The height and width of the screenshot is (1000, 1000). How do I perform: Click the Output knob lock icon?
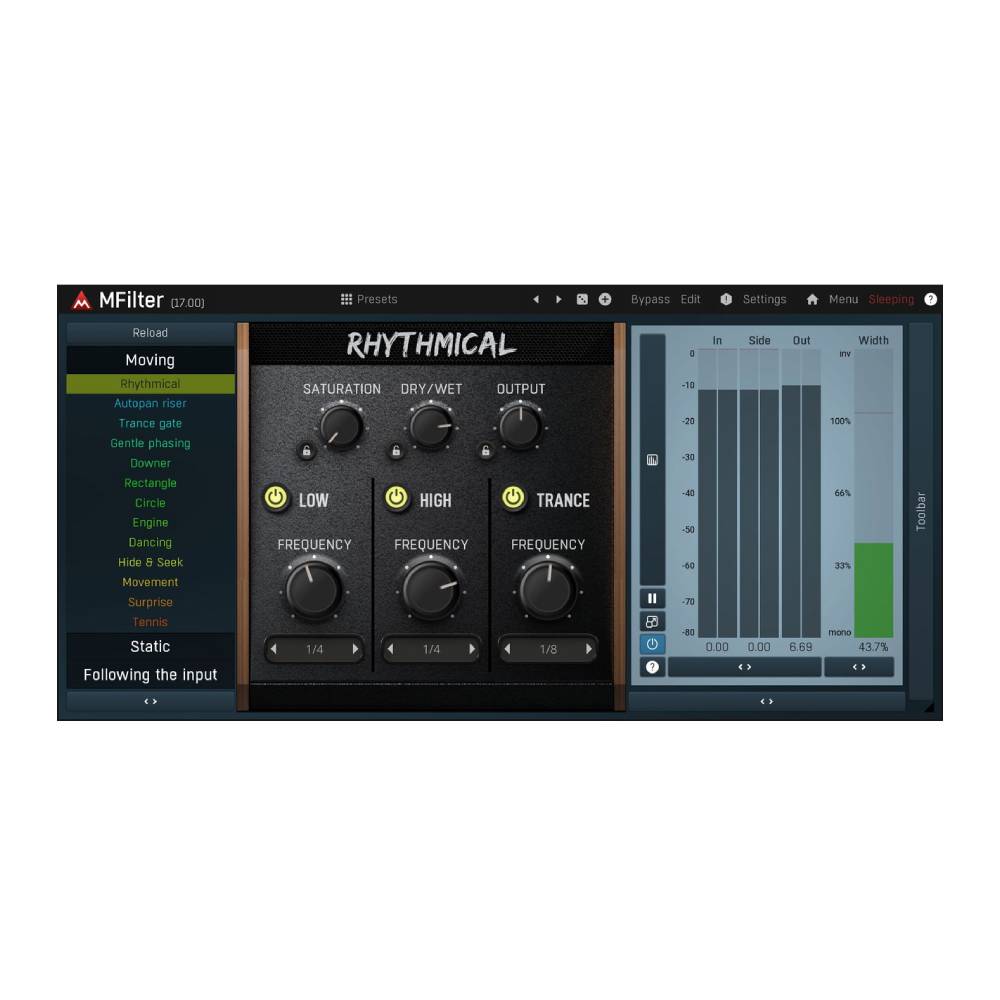click(486, 451)
